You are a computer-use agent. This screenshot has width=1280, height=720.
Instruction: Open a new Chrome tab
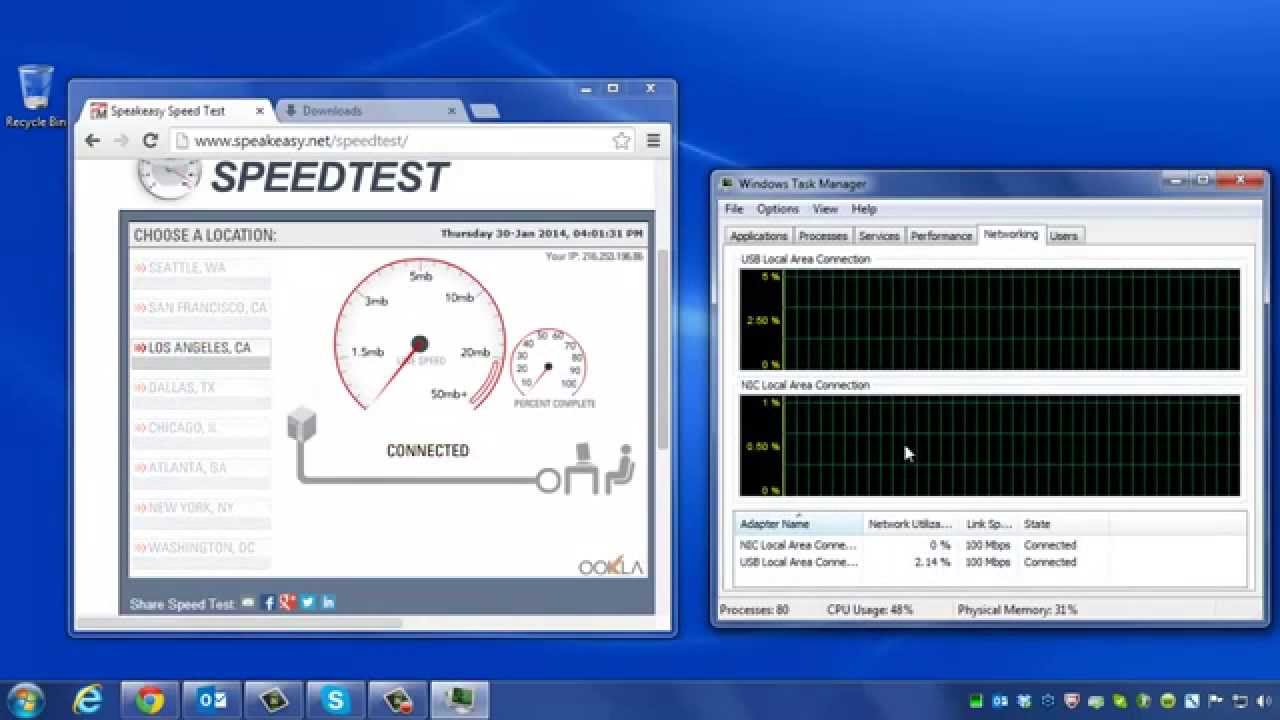click(x=485, y=111)
